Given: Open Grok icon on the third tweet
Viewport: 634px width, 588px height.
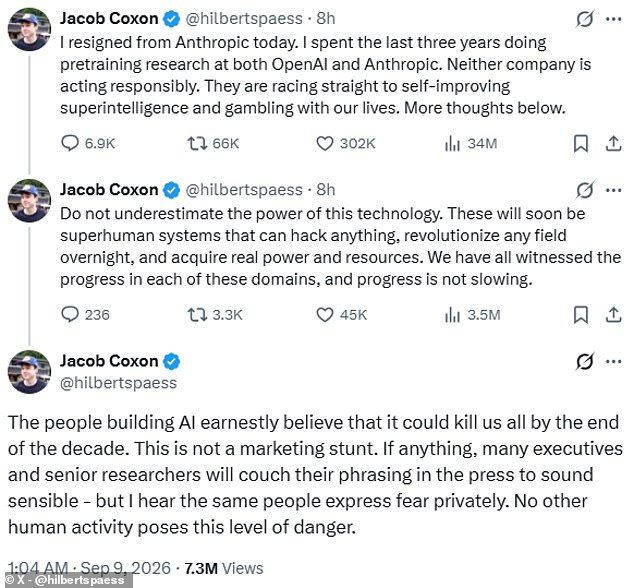Looking at the screenshot, I should (x=585, y=361).
